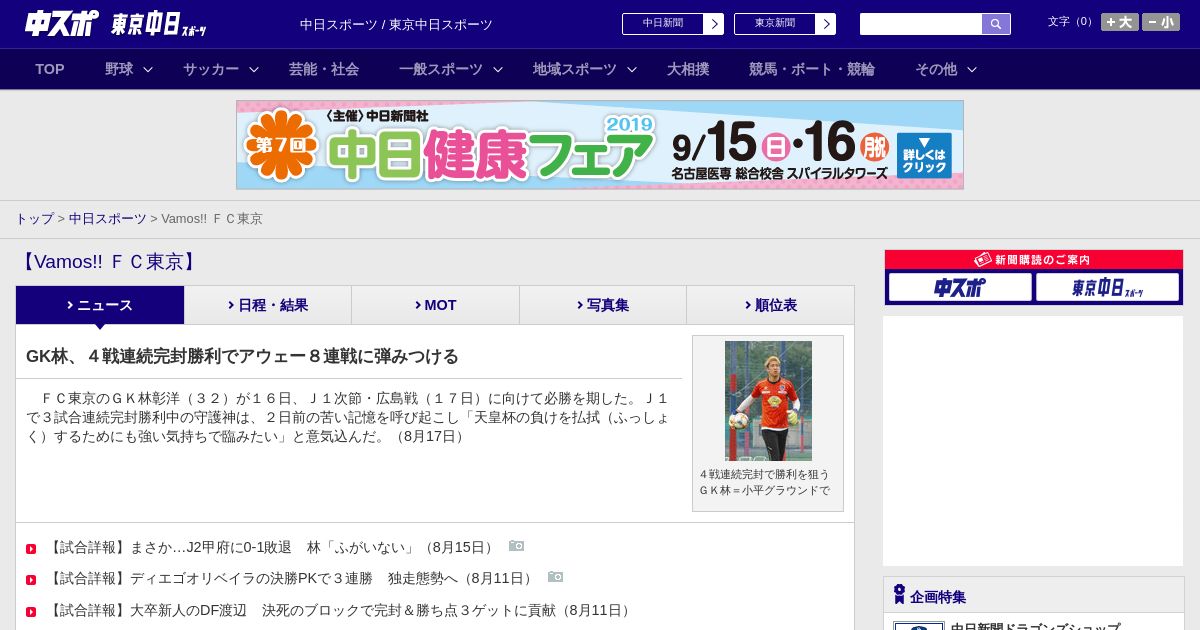The width and height of the screenshot is (1200, 630).
Task: Click the Chunichi Sports logo
Action: tap(62, 24)
